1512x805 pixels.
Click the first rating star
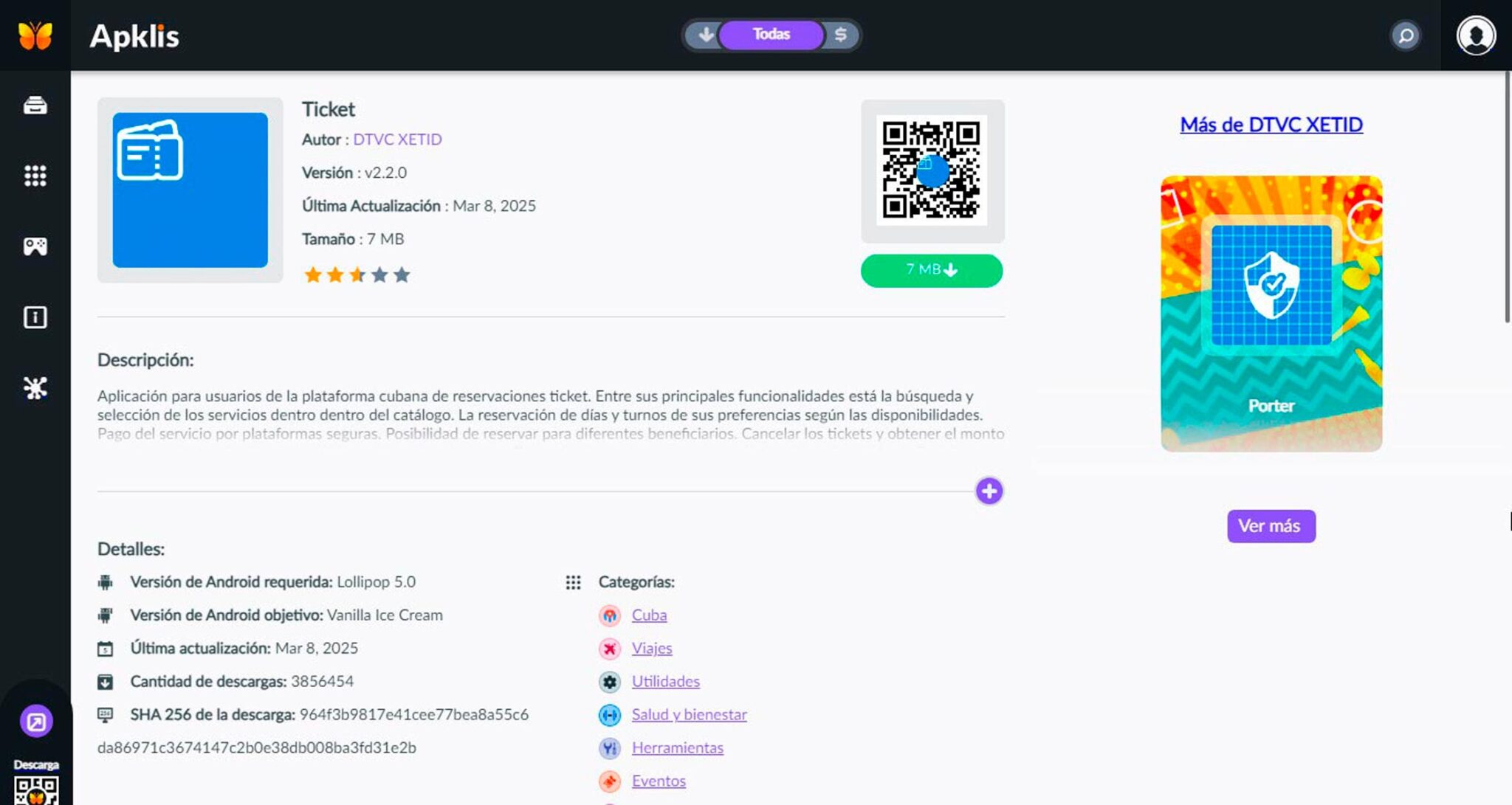click(x=313, y=275)
